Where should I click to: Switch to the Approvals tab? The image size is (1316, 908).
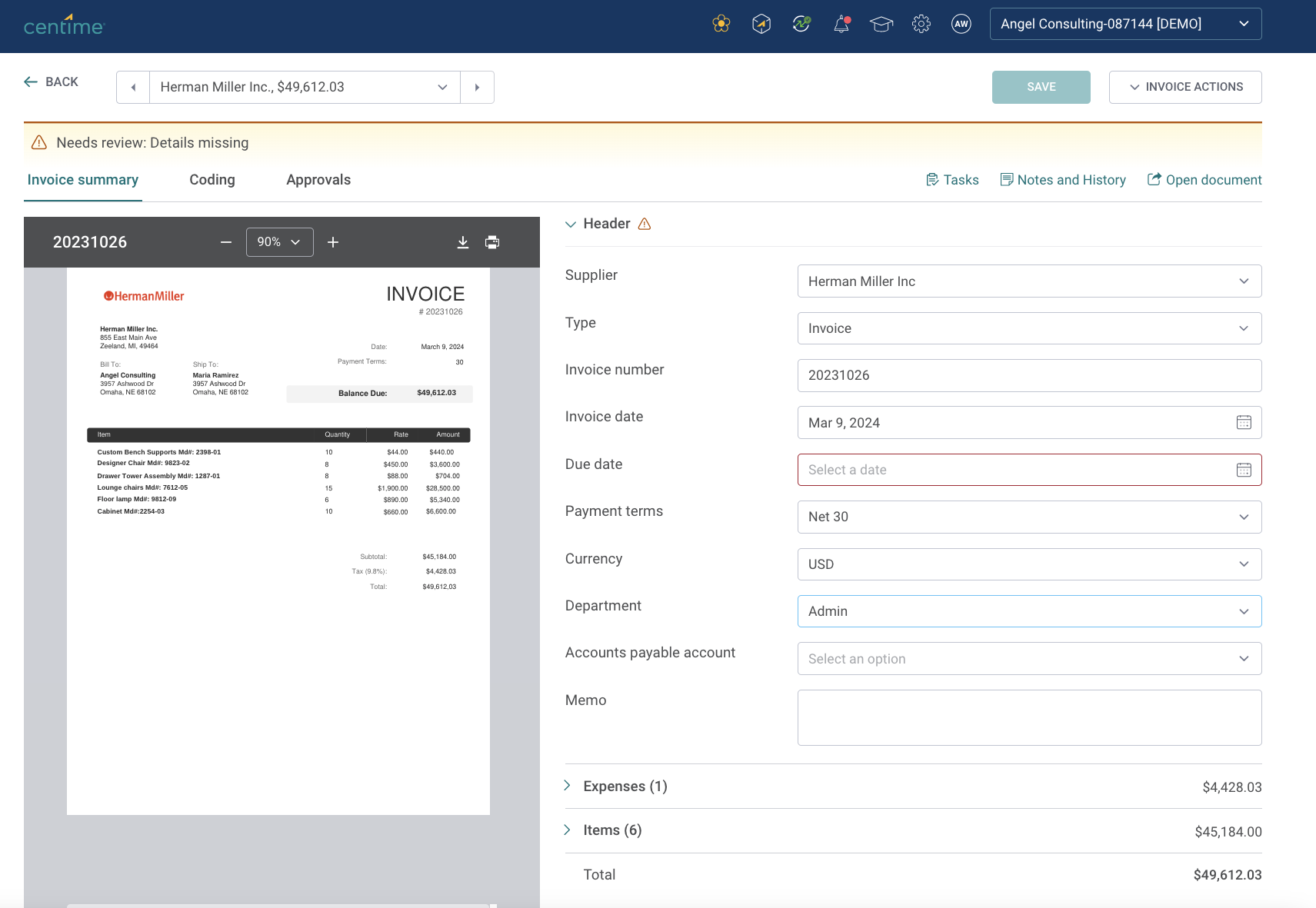[318, 180]
